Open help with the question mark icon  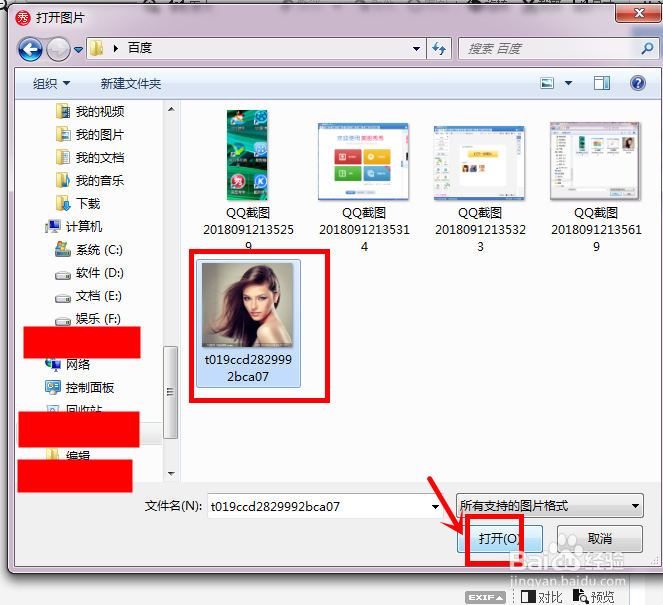coord(638,83)
